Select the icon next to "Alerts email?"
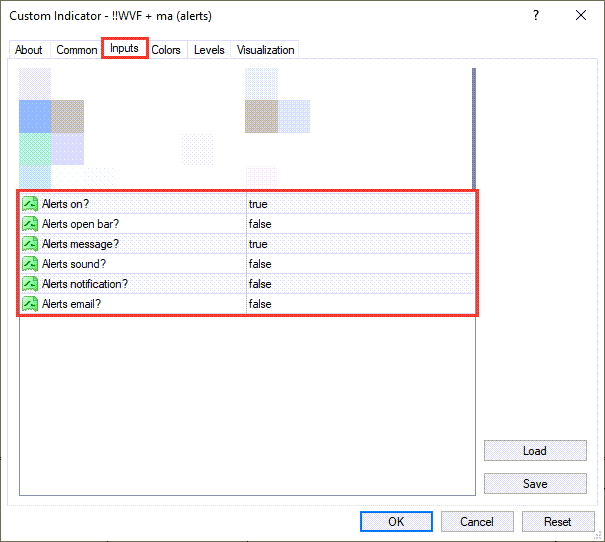This screenshot has height=542, width=605. (x=30, y=304)
